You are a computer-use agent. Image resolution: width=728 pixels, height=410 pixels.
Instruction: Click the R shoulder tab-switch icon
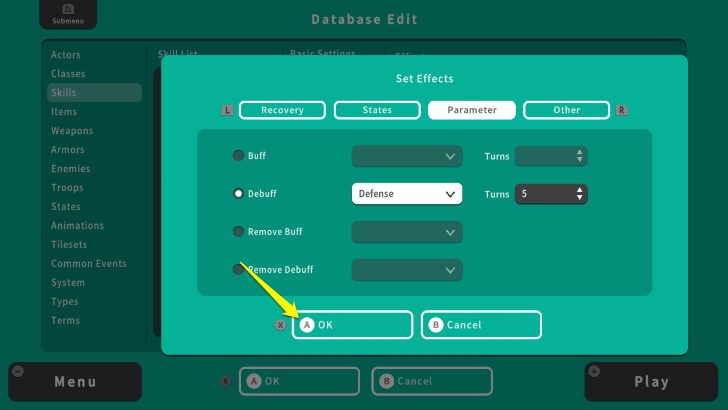(622, 111)
